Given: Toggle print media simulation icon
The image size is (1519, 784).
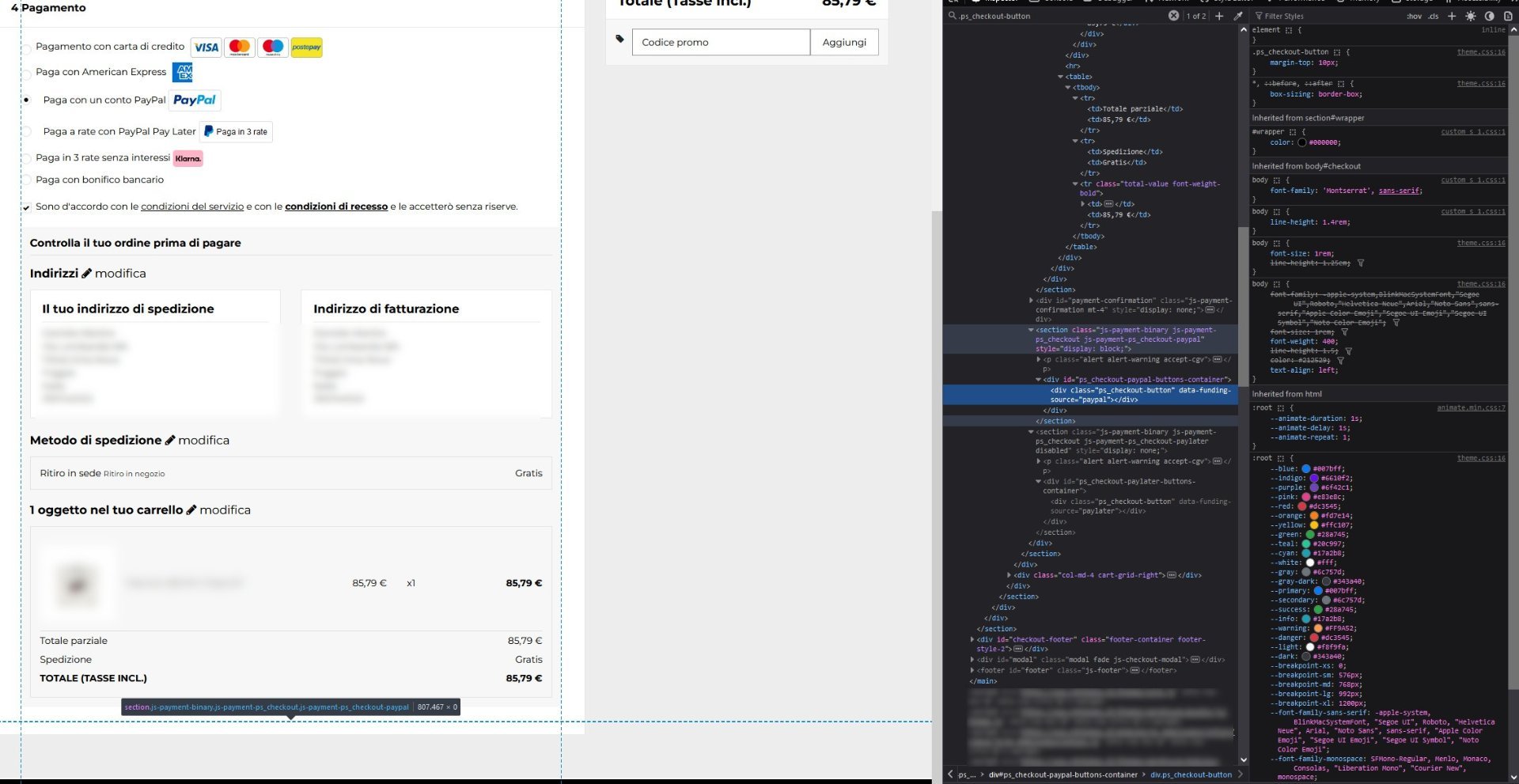Looking at the screenshot, I should (1508, 16).
